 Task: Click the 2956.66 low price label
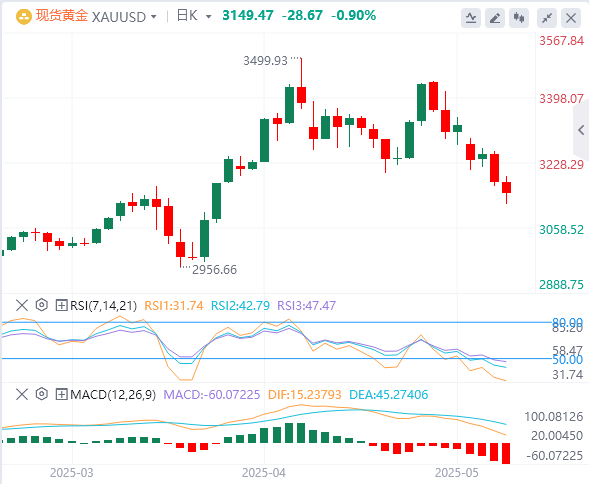(214, 269)
